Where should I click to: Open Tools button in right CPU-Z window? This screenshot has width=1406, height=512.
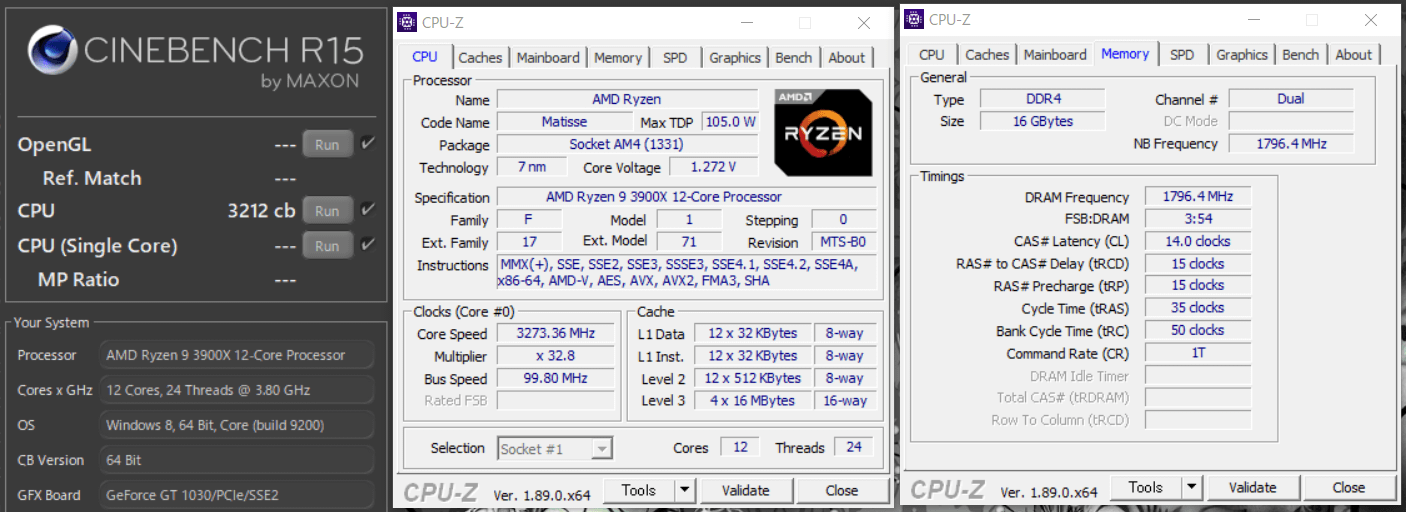click(x=1145, y=488)
